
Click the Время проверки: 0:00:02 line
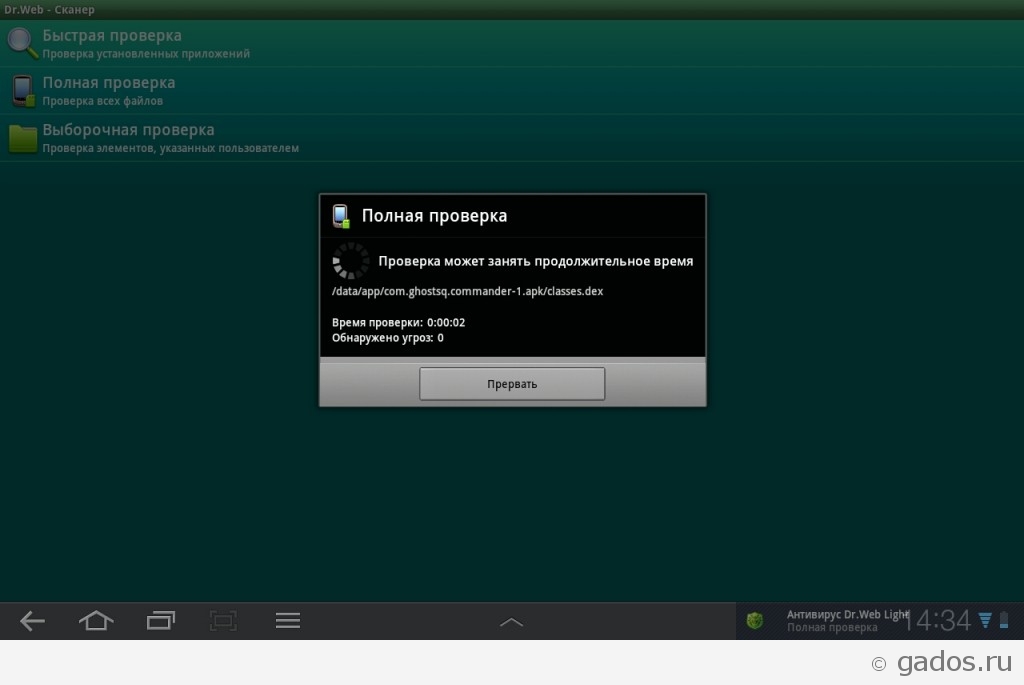pyautogui.click(x=398, y=323)
